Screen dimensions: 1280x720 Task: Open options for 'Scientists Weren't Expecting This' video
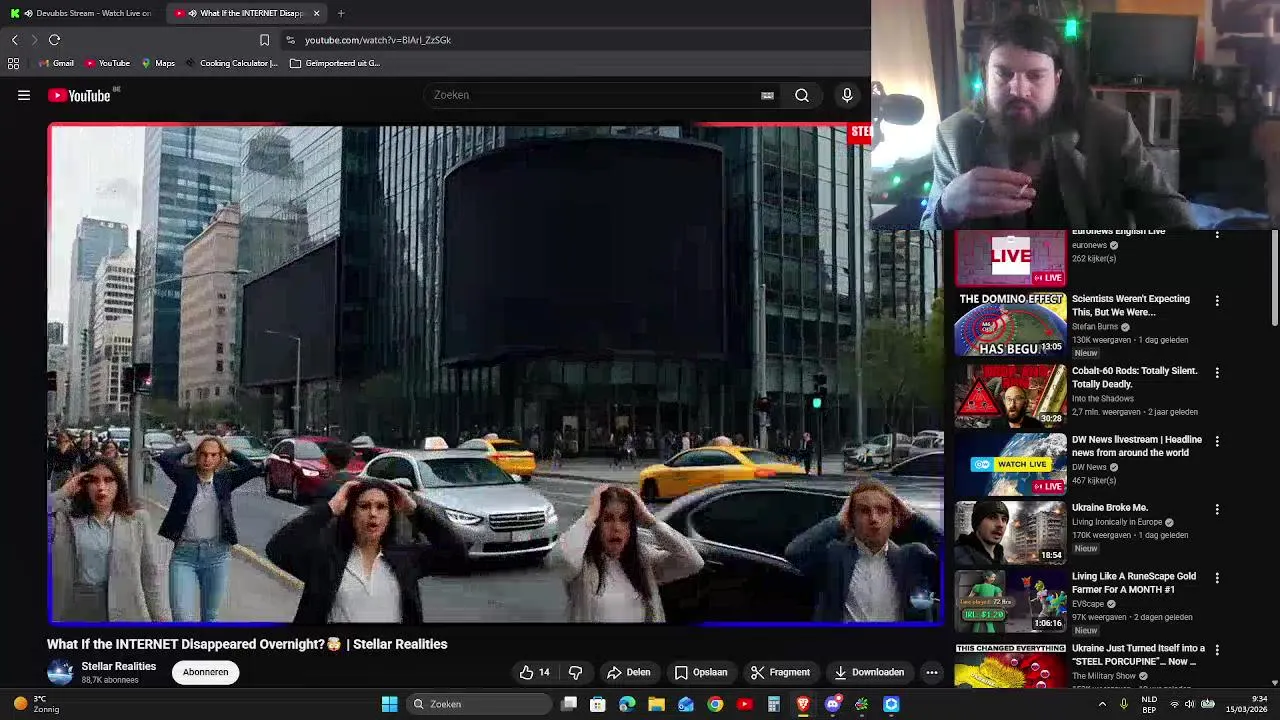tap(1217, 301)
